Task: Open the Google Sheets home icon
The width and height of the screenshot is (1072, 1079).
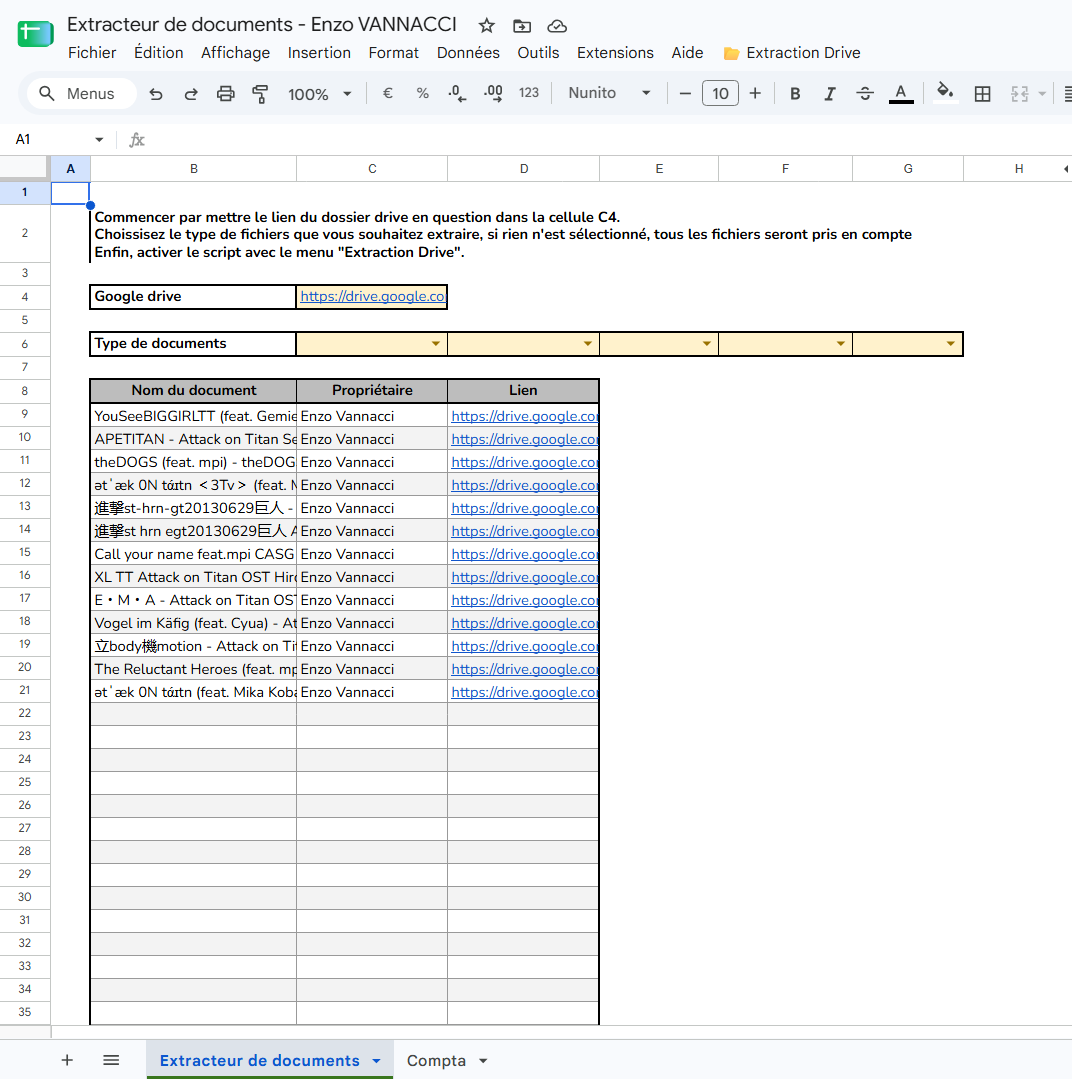Action: [x=35, y=34]
